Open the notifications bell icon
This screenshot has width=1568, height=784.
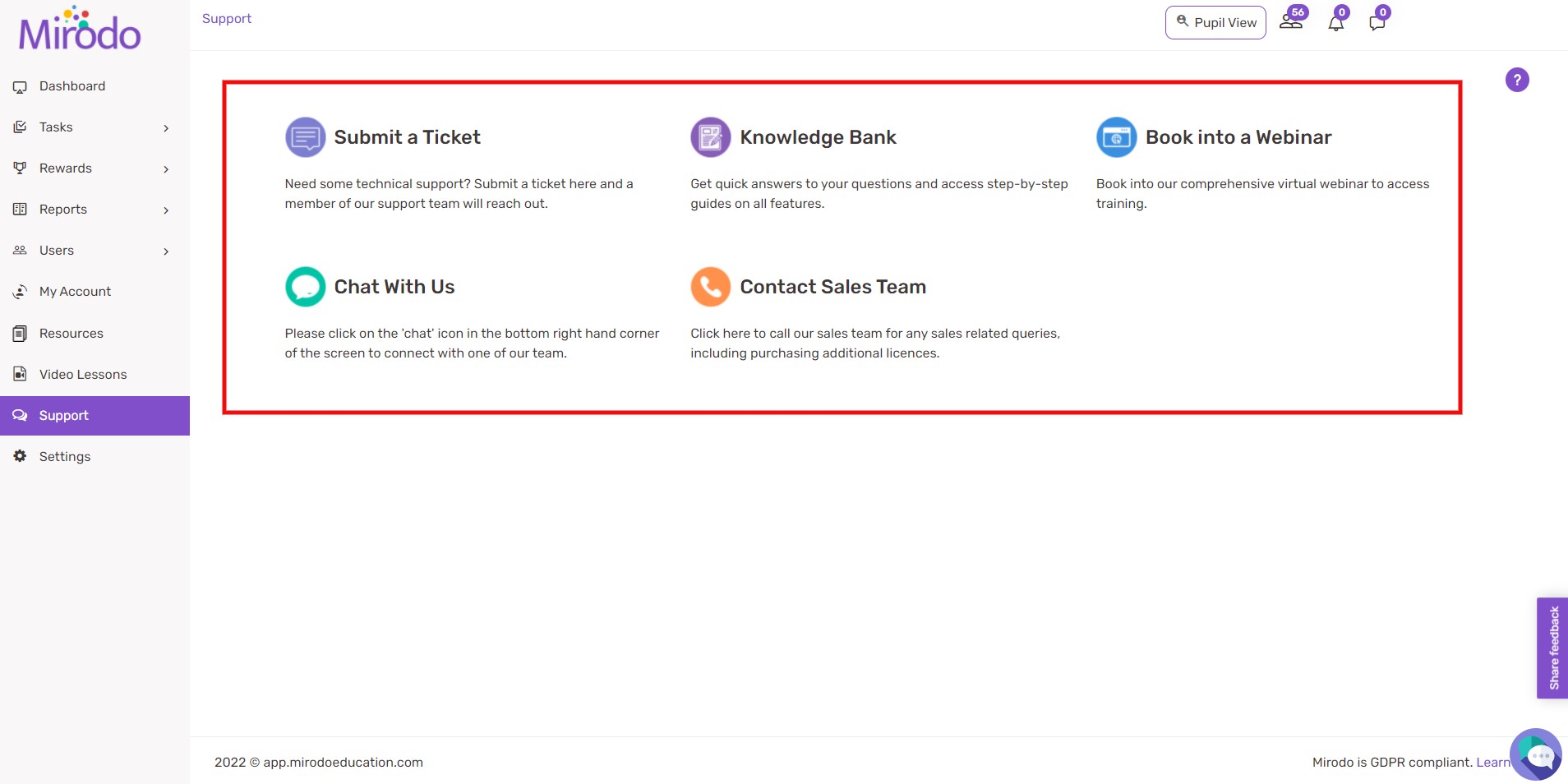tap(1336, 22)
